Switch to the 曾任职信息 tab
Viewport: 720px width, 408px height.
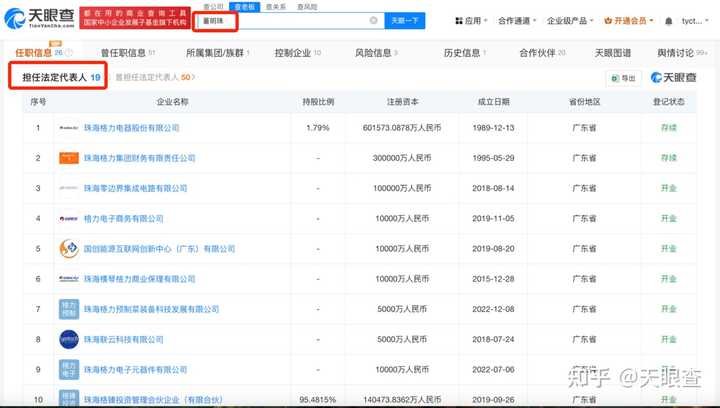click(x=128, y=53)
